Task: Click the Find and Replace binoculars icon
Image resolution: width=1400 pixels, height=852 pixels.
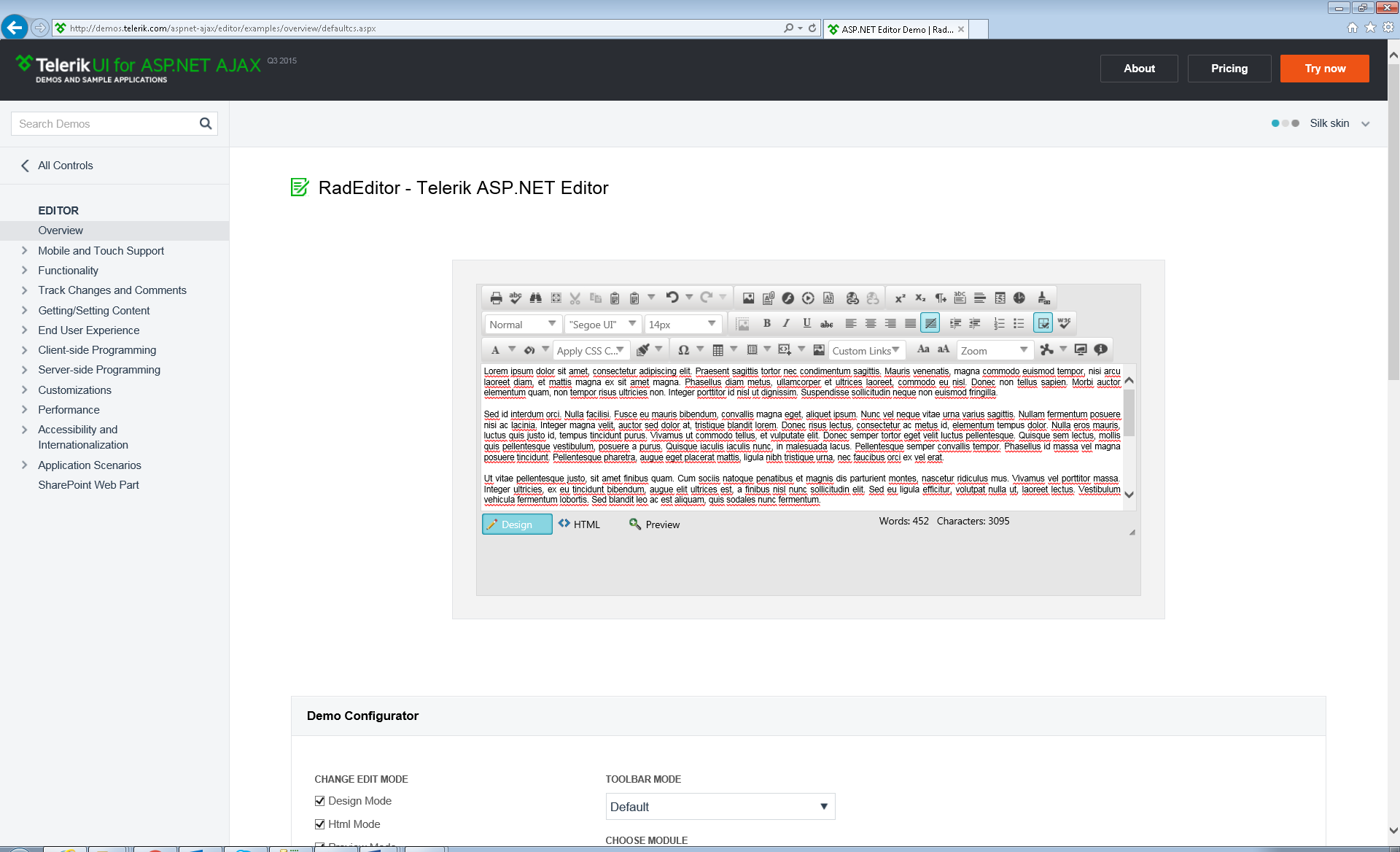Action: pyautogui.click(x=536, y=298)
